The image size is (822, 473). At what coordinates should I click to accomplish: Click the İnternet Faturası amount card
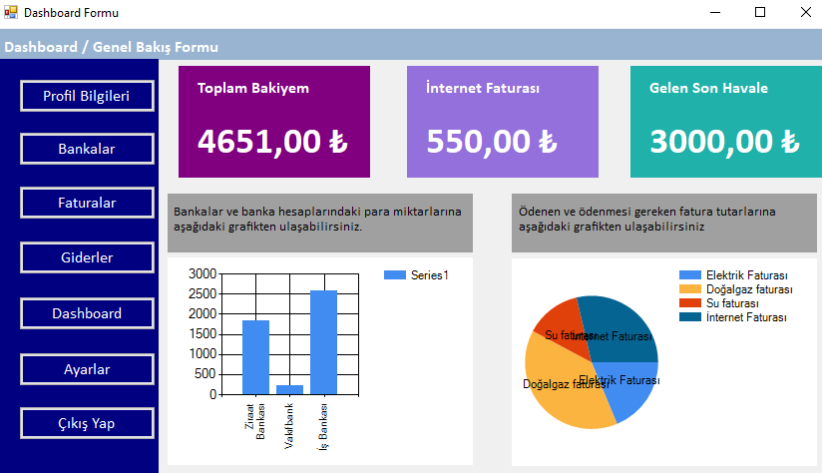coord(503,122)
